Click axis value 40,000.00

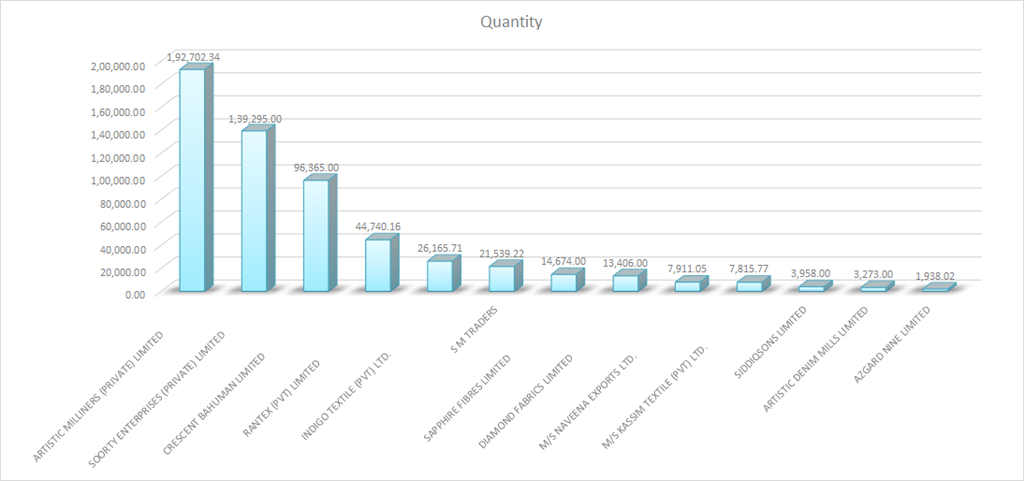122,248
